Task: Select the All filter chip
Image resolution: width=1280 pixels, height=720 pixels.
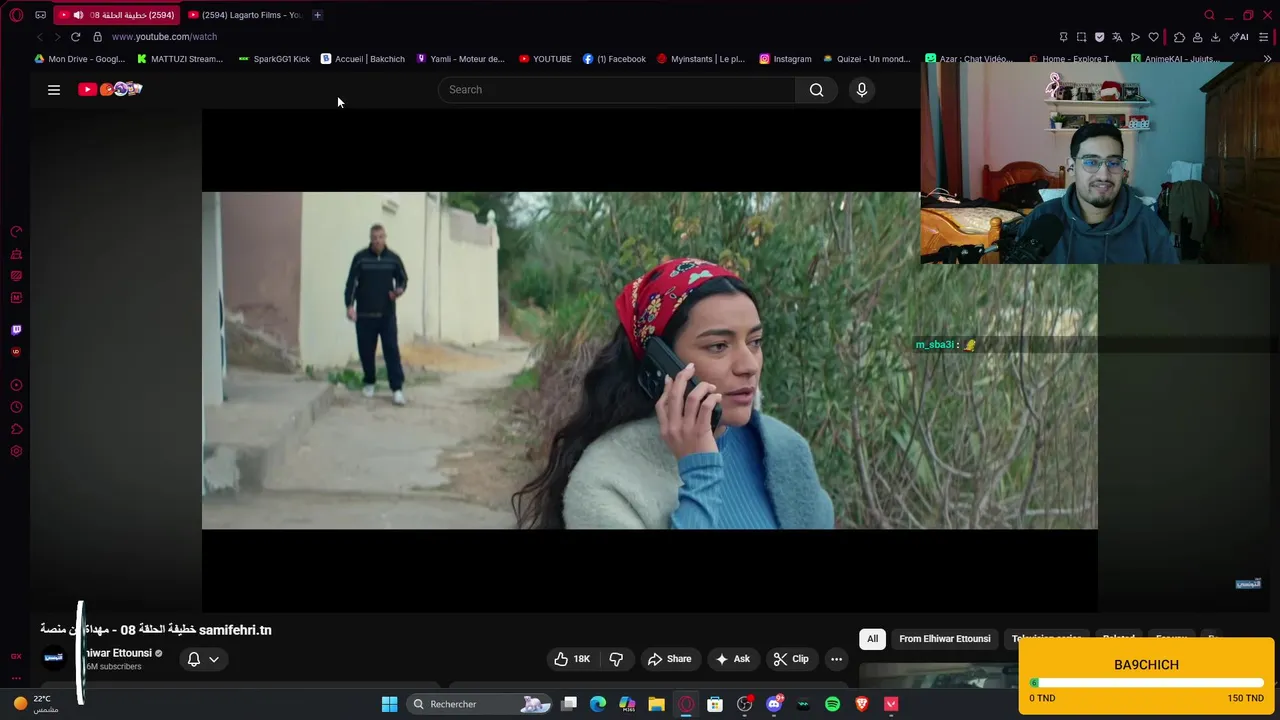Action: point(872,639)
